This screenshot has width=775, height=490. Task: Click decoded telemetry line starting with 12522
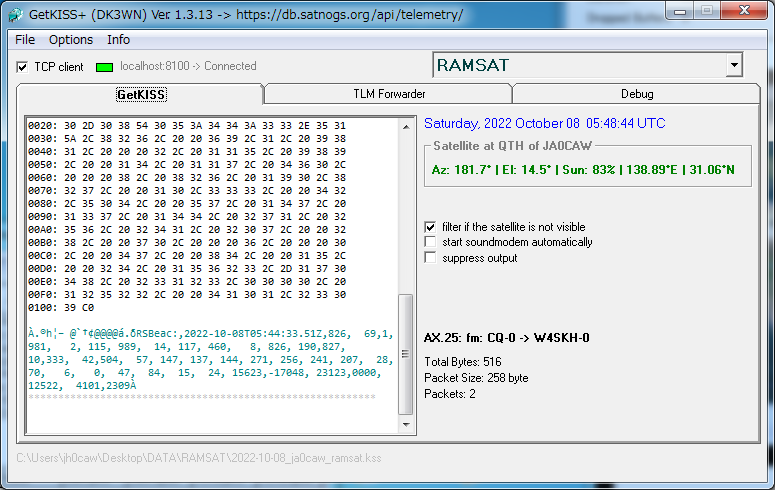pyautogui.click(x=82, y=386)
